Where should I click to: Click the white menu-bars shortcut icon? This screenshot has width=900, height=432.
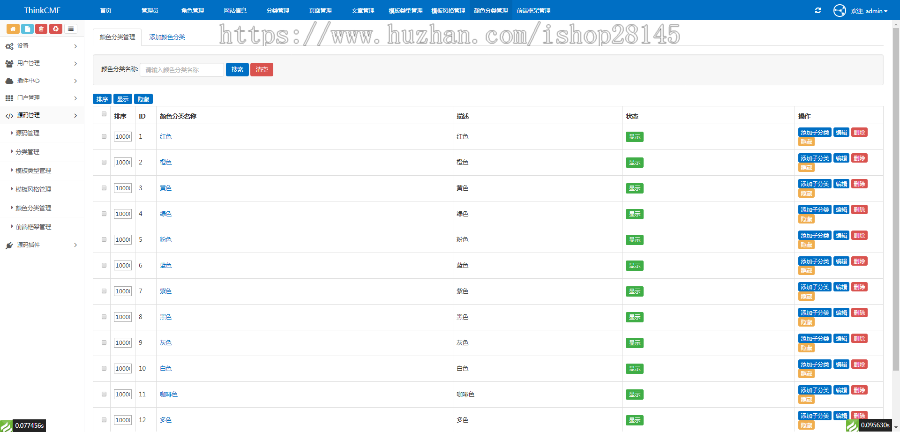[71, 29]
